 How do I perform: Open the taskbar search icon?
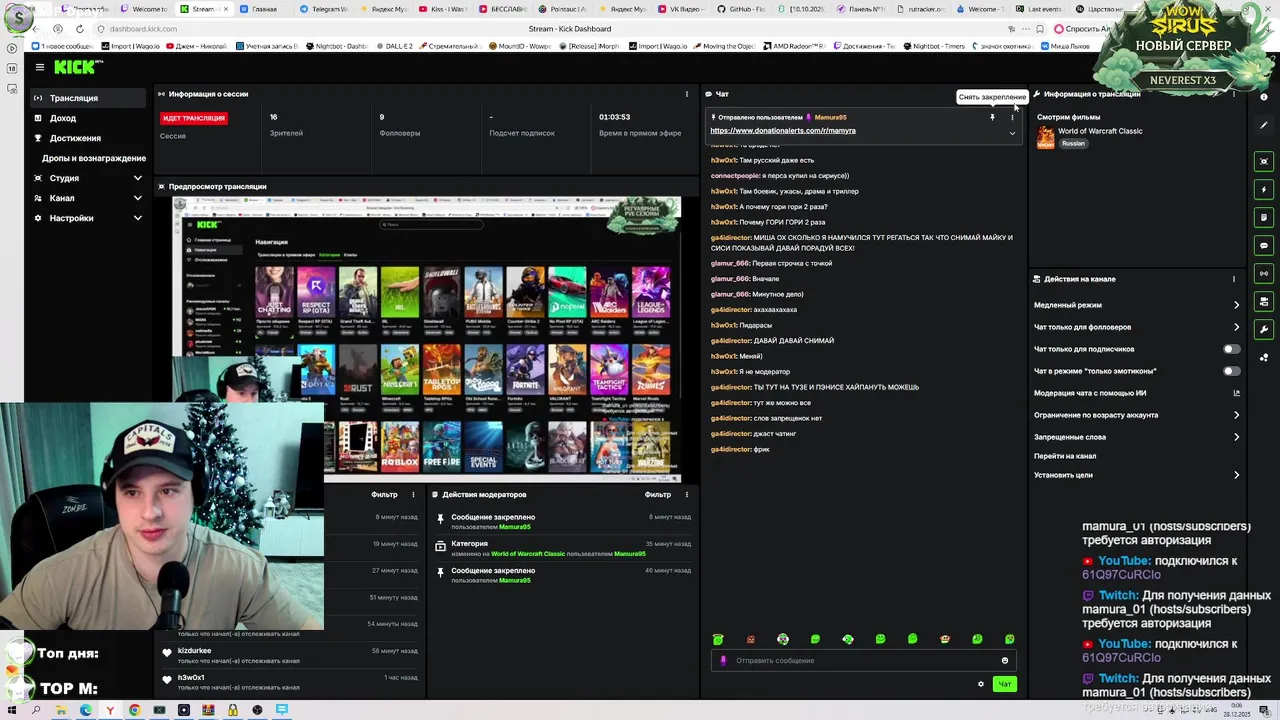point(36,710)
